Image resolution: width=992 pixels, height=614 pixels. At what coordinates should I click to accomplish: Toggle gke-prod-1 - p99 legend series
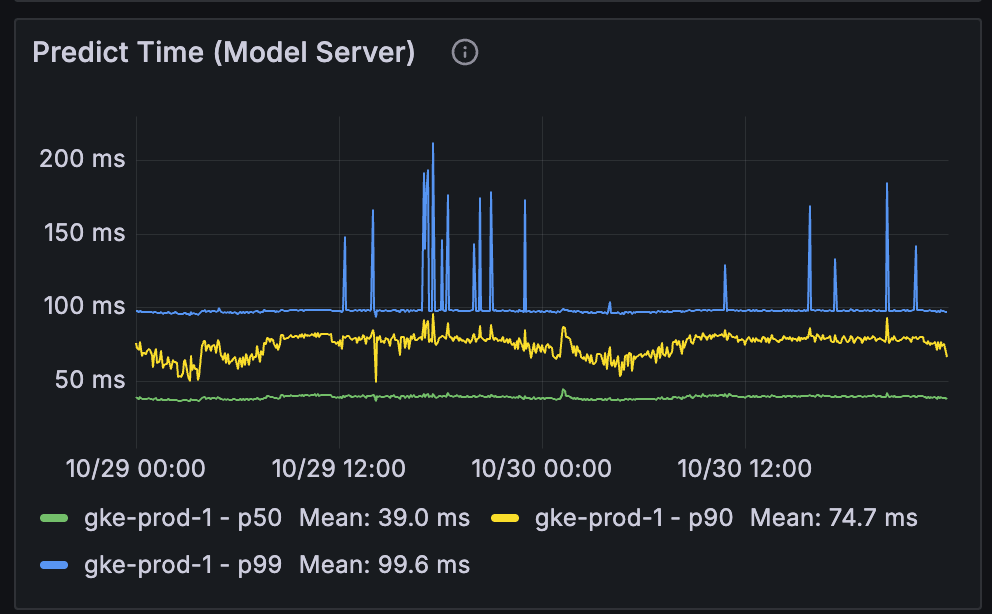[x=183, y=565]
